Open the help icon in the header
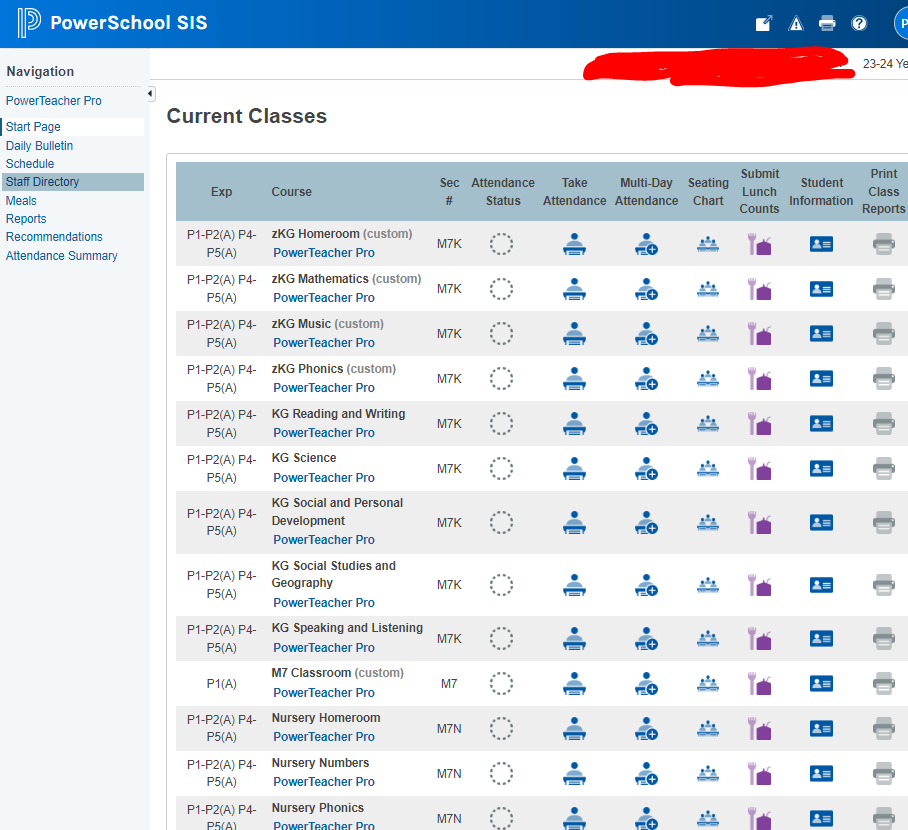The image size is (908, 830). (x=859, y=22)
